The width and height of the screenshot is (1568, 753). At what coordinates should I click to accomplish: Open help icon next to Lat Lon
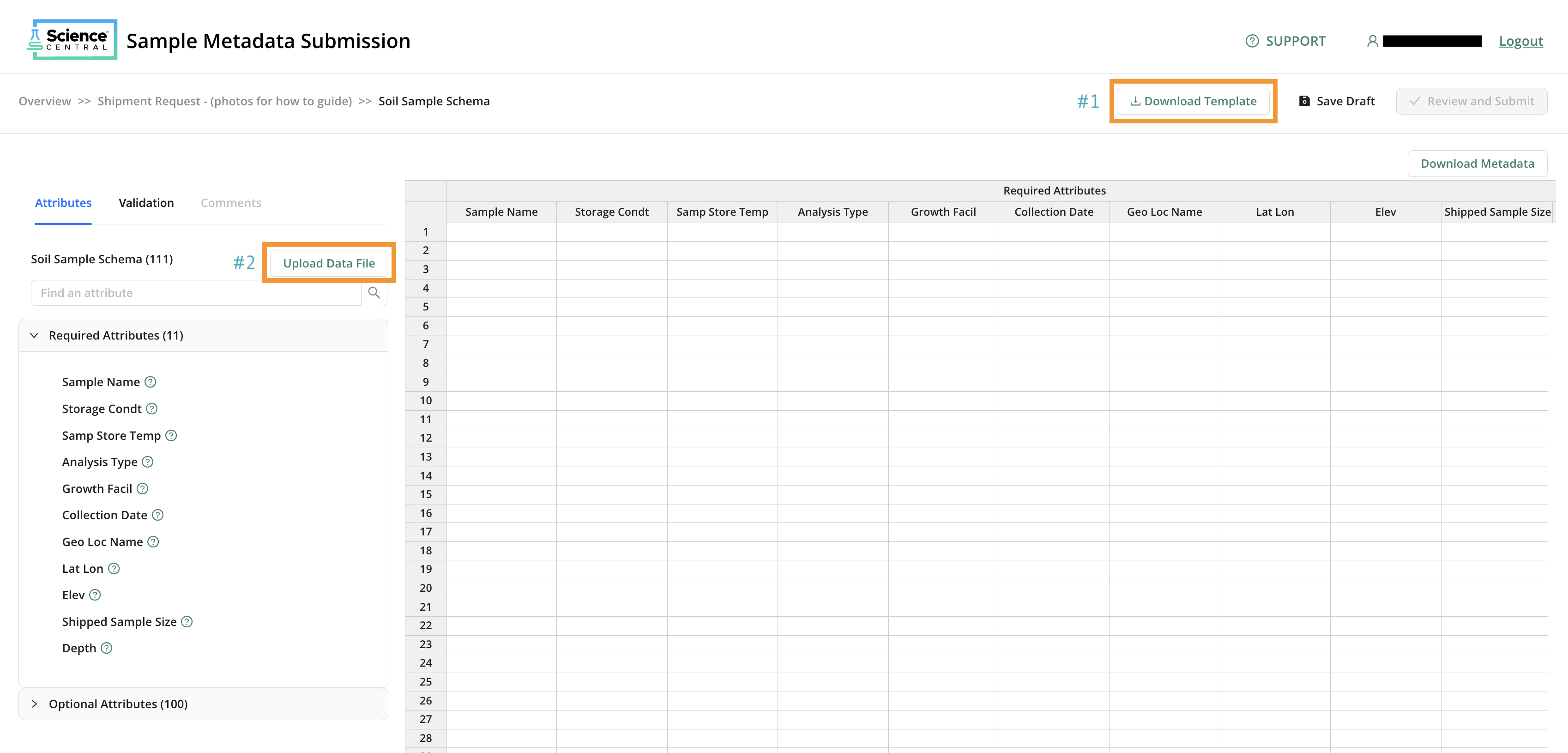pyautogui.click(x=114, y=568)
